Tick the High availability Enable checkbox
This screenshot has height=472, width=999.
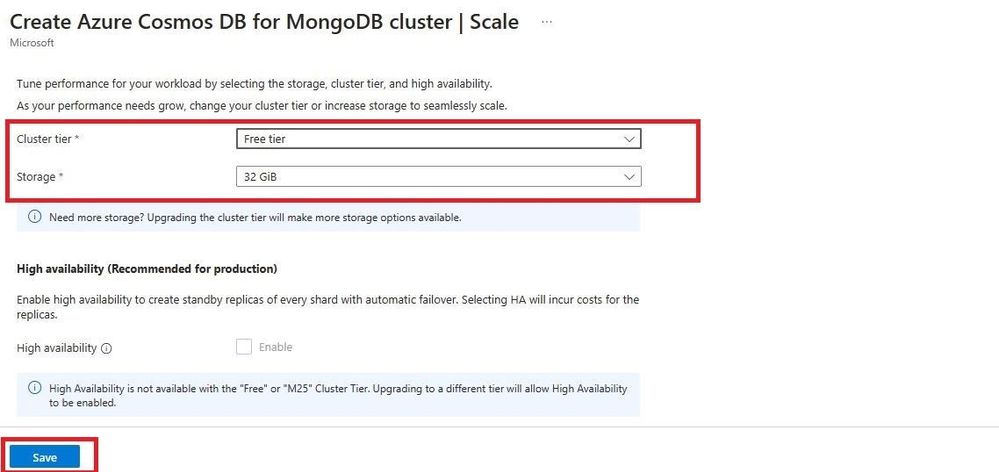coord(244,347)
